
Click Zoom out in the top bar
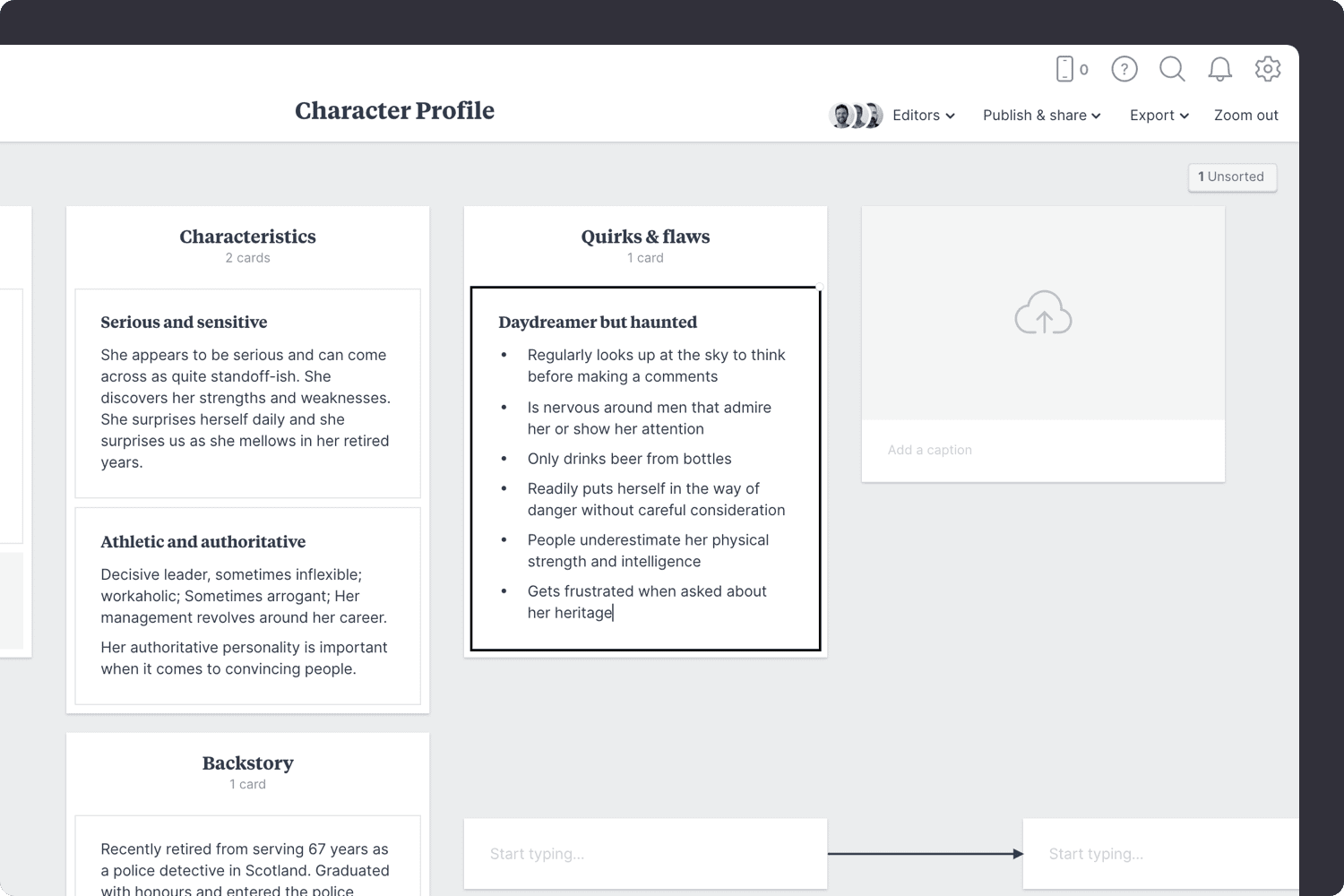coord(1245,115)
